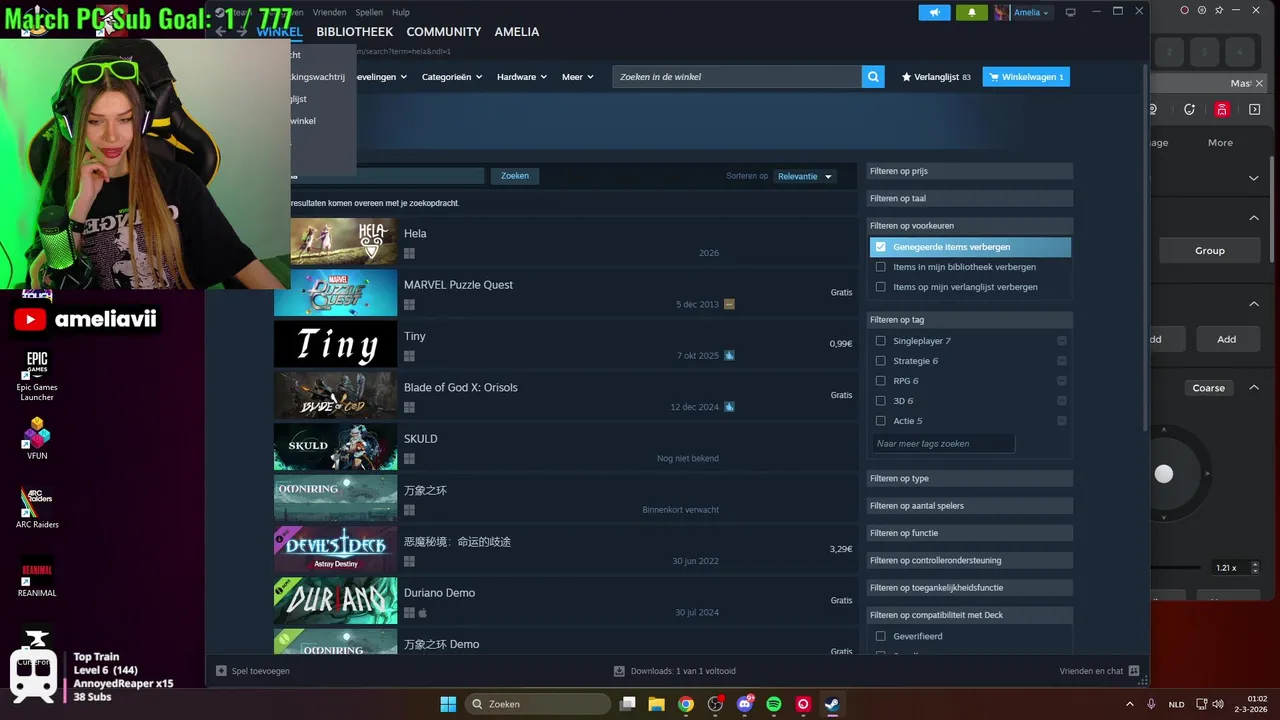1280x720 pixels.
Task: Click the Zoeken button beside the term field
Action: (x=515, y=176)
